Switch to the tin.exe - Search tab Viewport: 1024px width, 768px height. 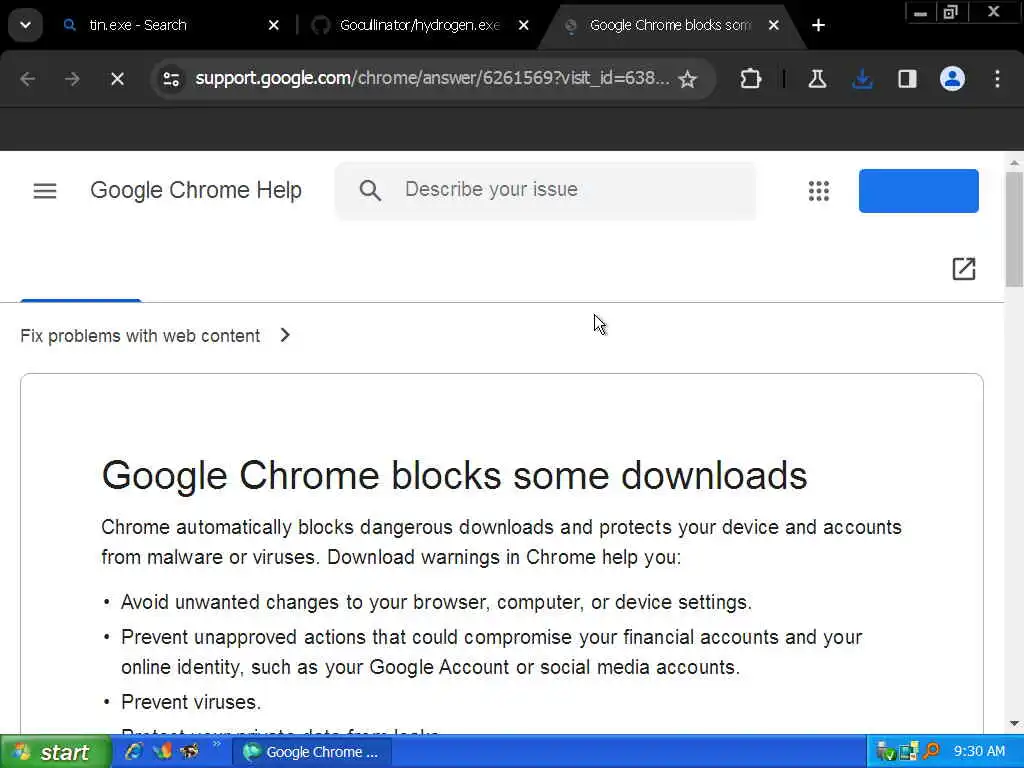click(x=138, y=25)
